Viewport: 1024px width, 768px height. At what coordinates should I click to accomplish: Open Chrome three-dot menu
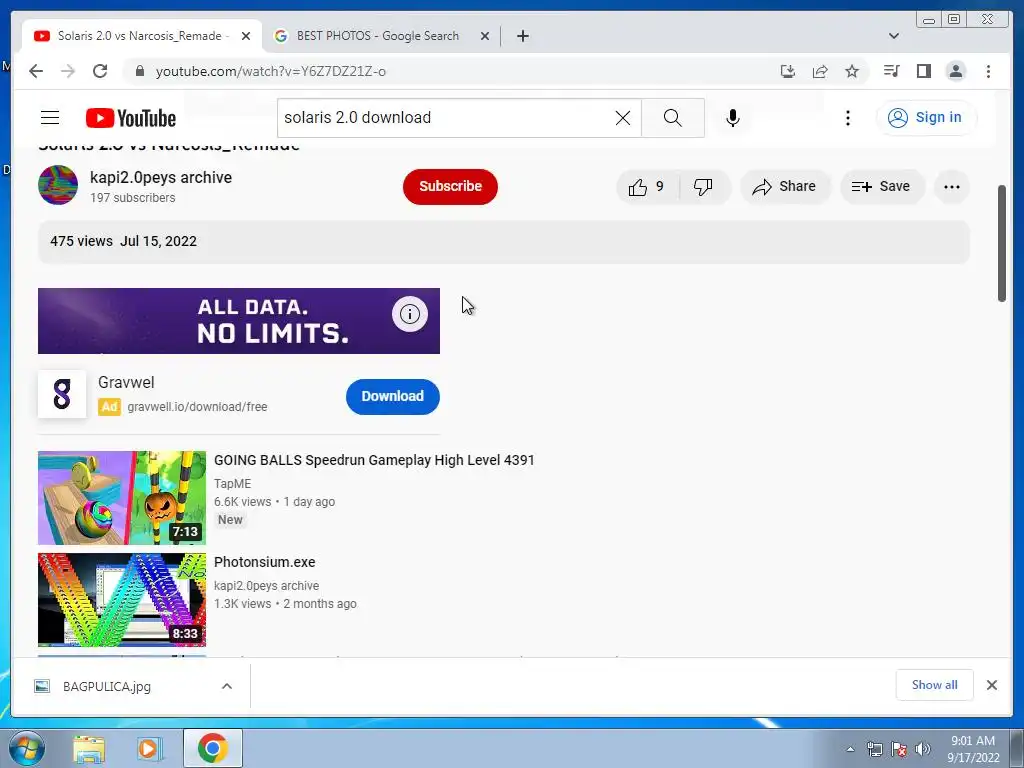988,71
